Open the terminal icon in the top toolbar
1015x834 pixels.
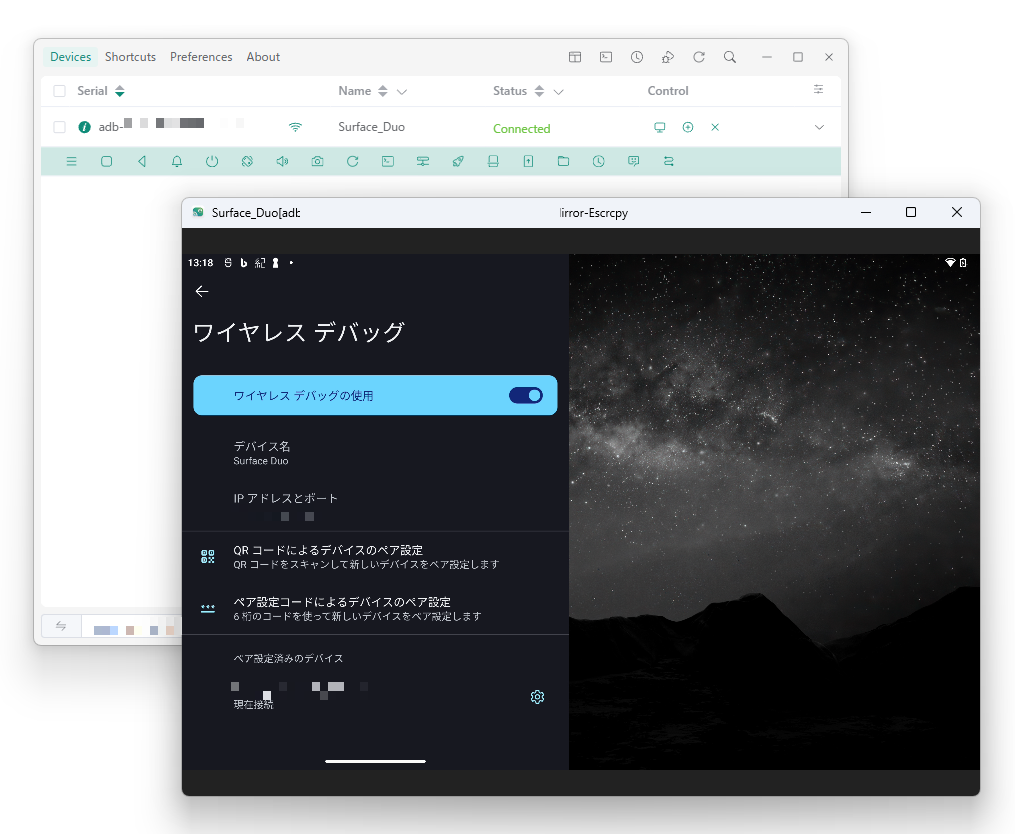coord(606,57)
